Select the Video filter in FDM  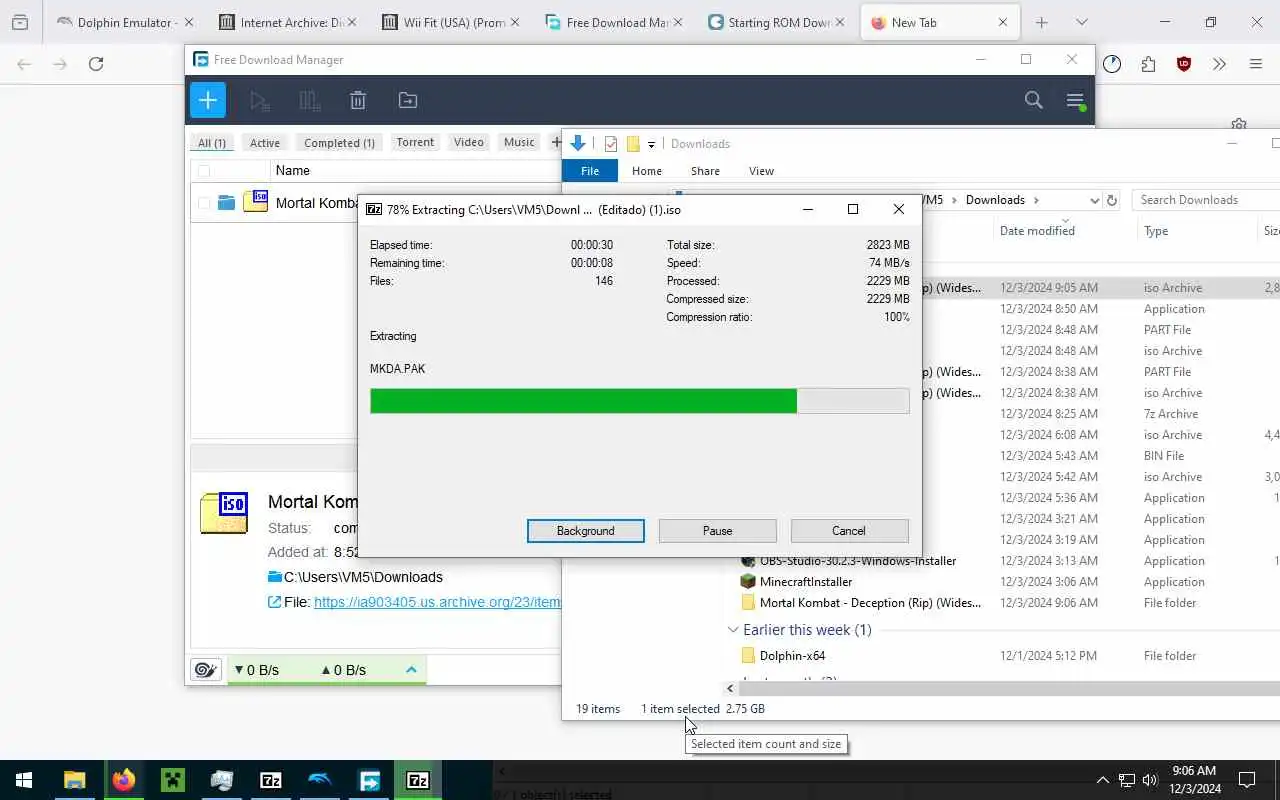(x=469, y=142)
